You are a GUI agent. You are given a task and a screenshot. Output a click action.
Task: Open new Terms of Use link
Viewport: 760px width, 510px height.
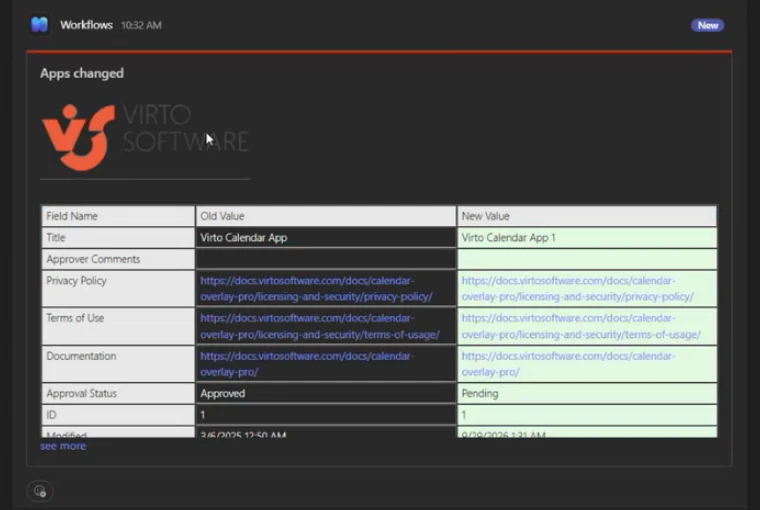pyautogui.click(x=581, y=326)
